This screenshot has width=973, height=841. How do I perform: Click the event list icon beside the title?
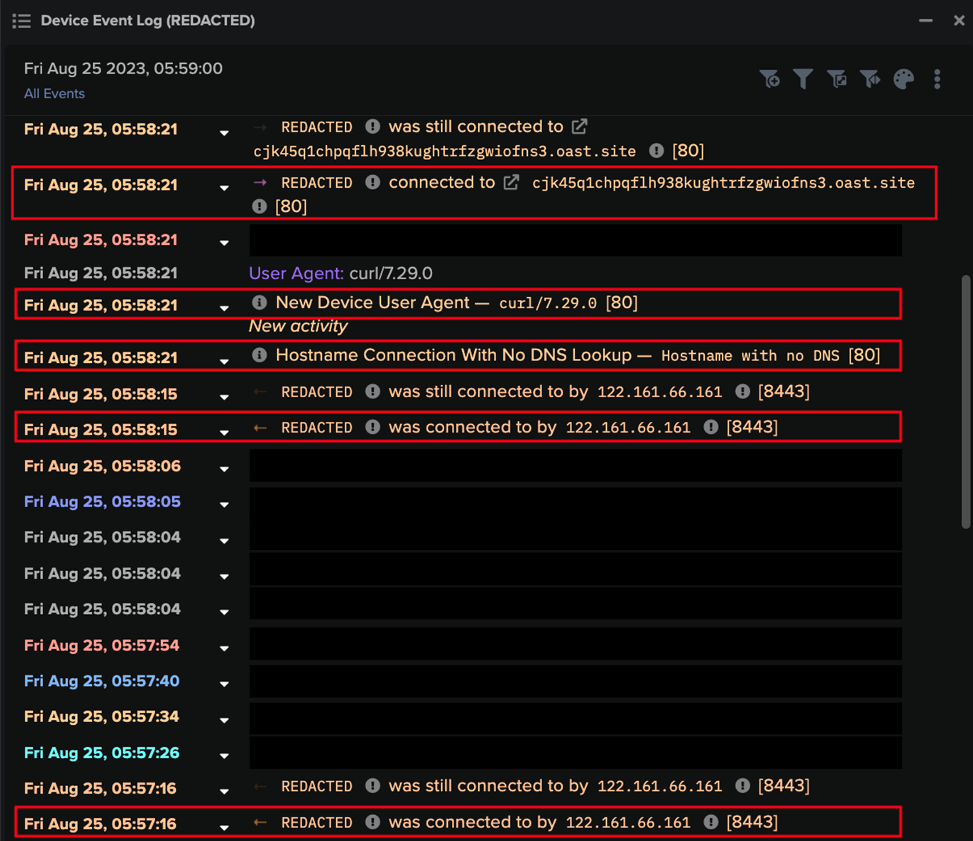coord(21,20)
